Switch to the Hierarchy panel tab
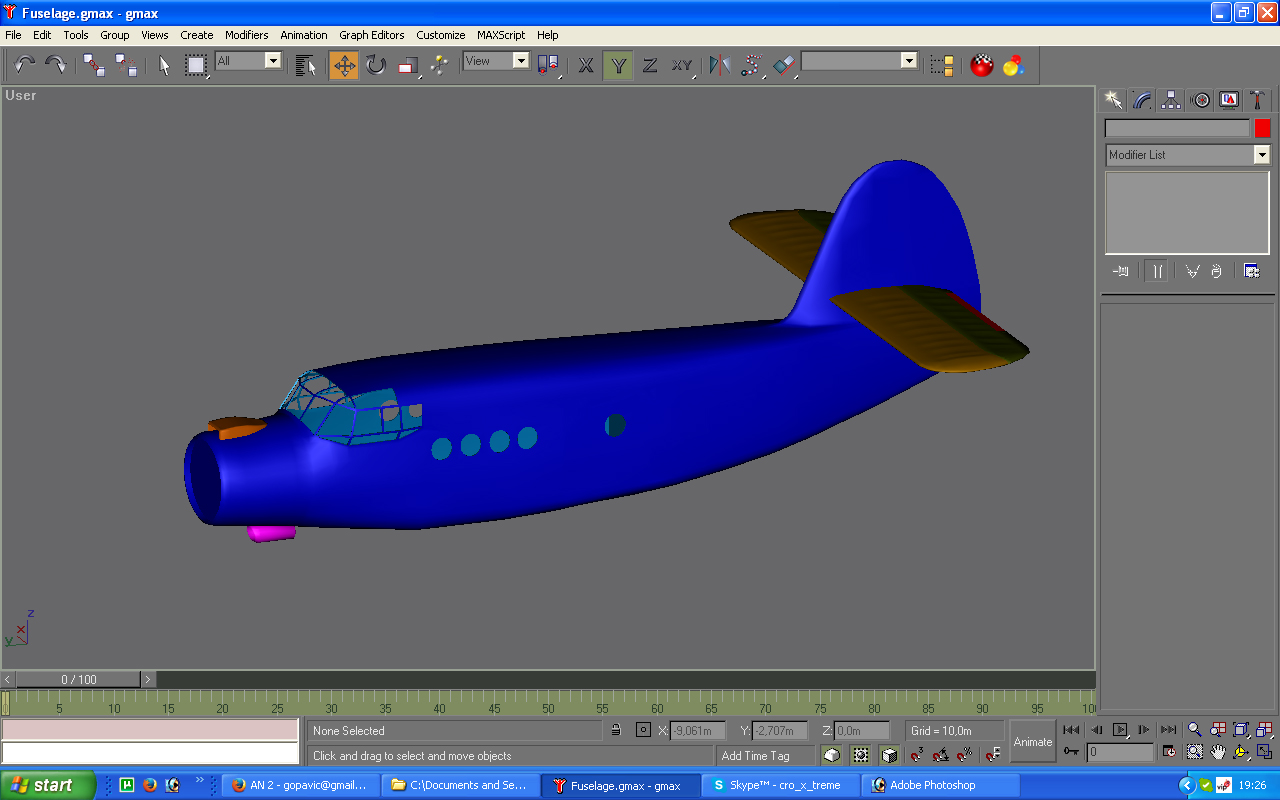This screenshot has height=800, width=1280. coord(1171,100)
